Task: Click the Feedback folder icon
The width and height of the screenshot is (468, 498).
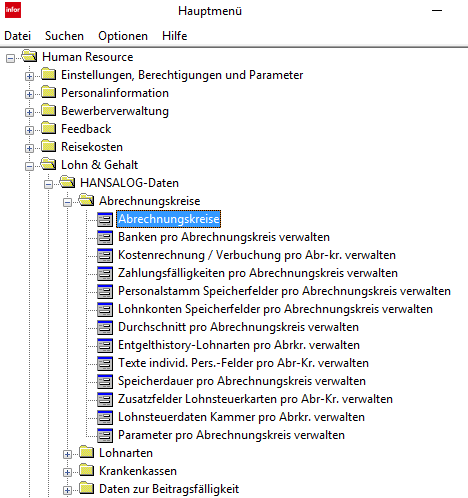Action: 49,128
